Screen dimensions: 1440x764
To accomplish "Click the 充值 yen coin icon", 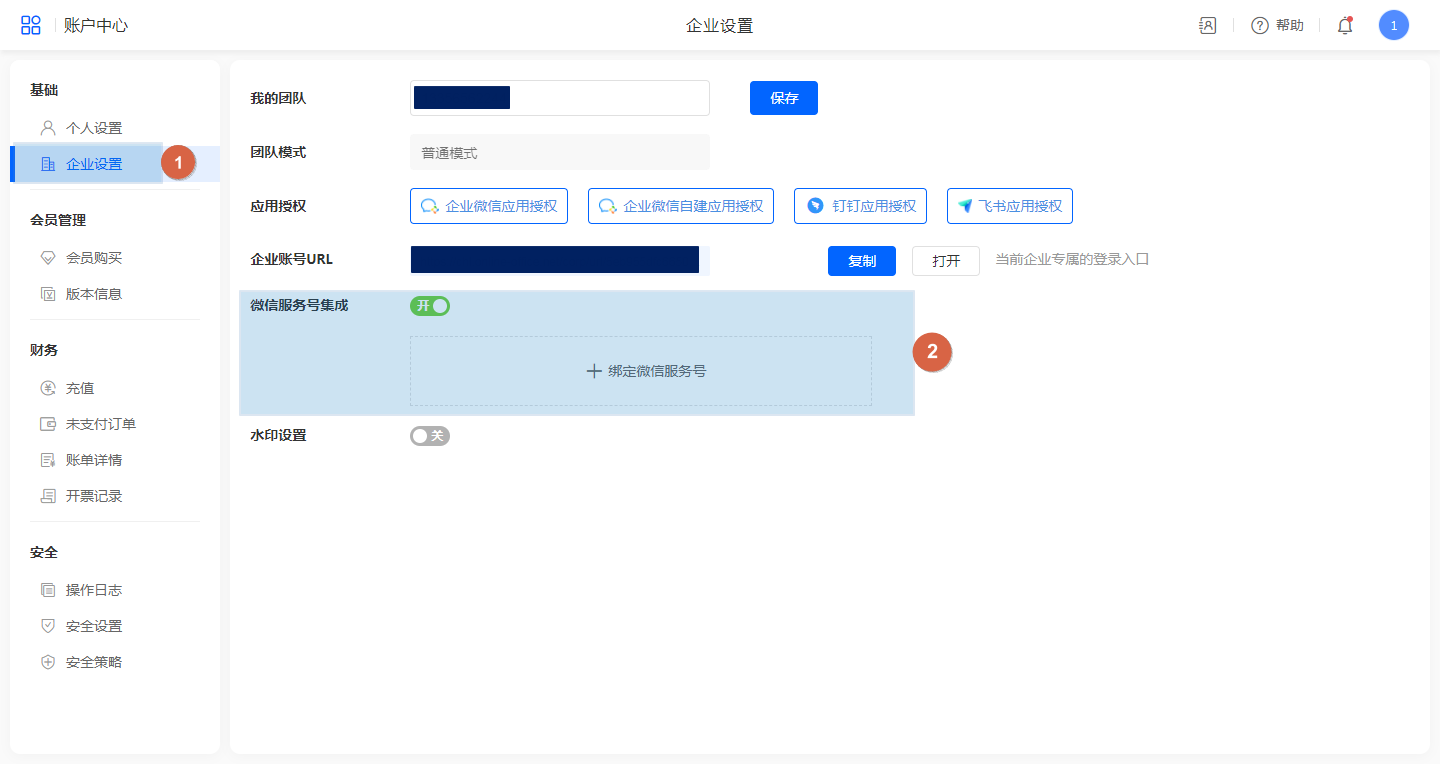I will (x=47, y=388).
